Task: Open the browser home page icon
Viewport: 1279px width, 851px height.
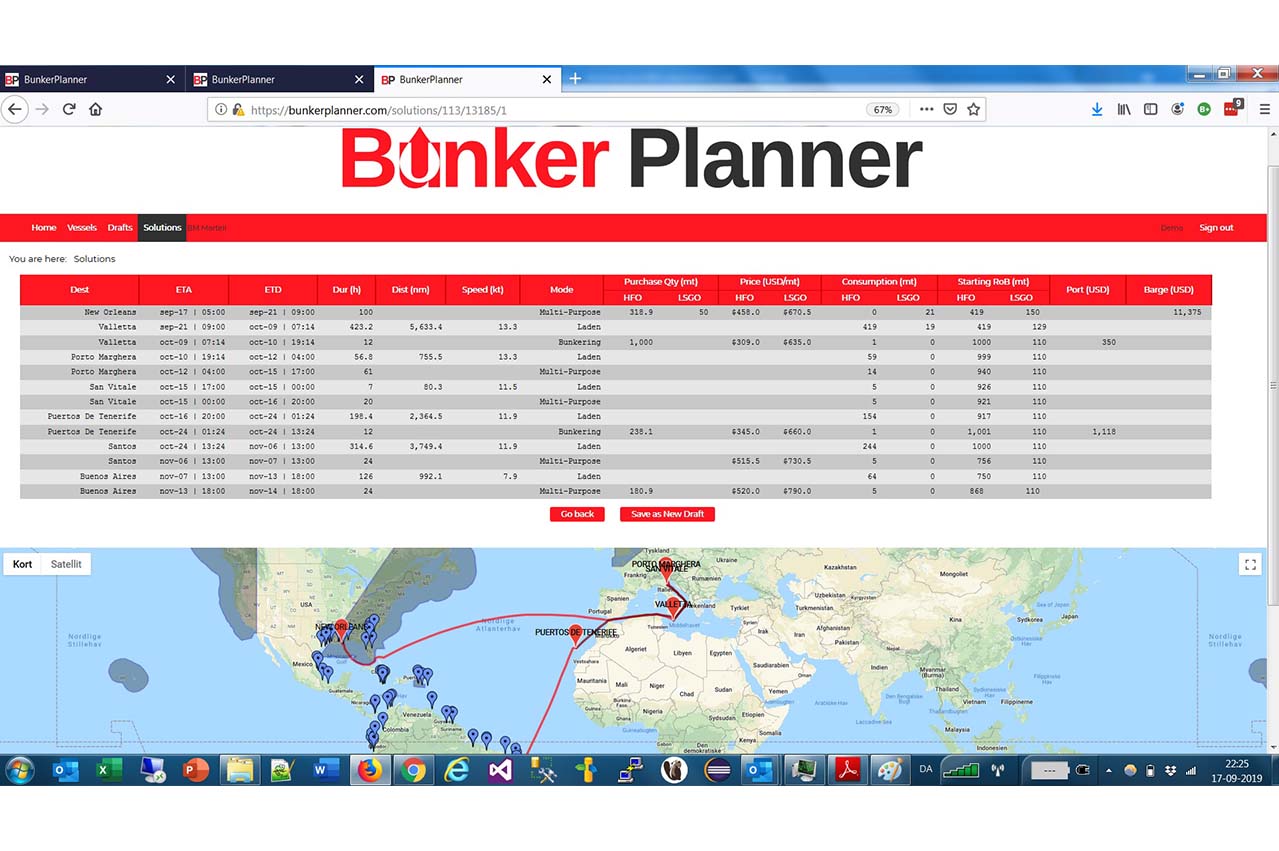Action: (96, 109)
